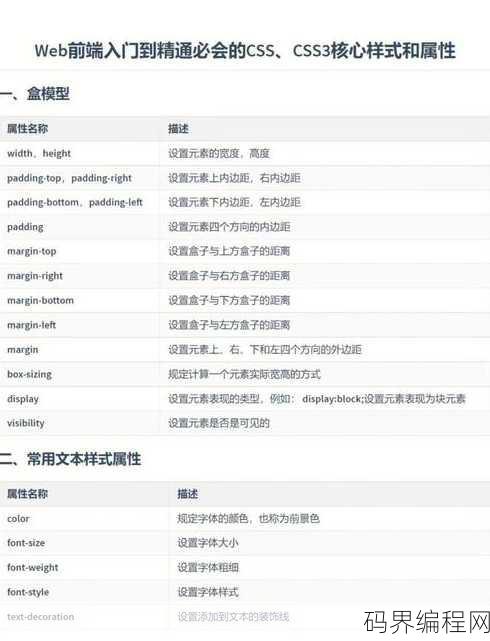The width and height of the screenshot is (490, 641).
Task: Select the heading 一、盒模型
Action: 35,94
